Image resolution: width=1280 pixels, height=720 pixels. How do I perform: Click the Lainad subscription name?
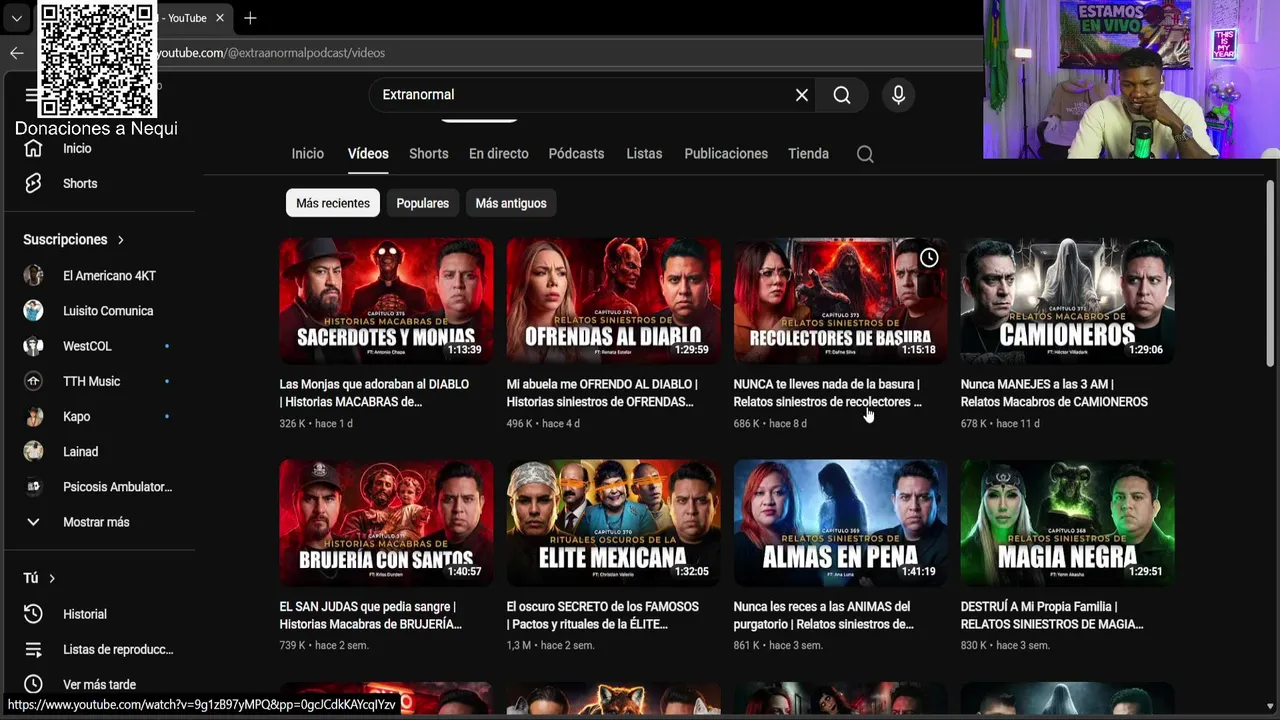click(x=81, y=452)
